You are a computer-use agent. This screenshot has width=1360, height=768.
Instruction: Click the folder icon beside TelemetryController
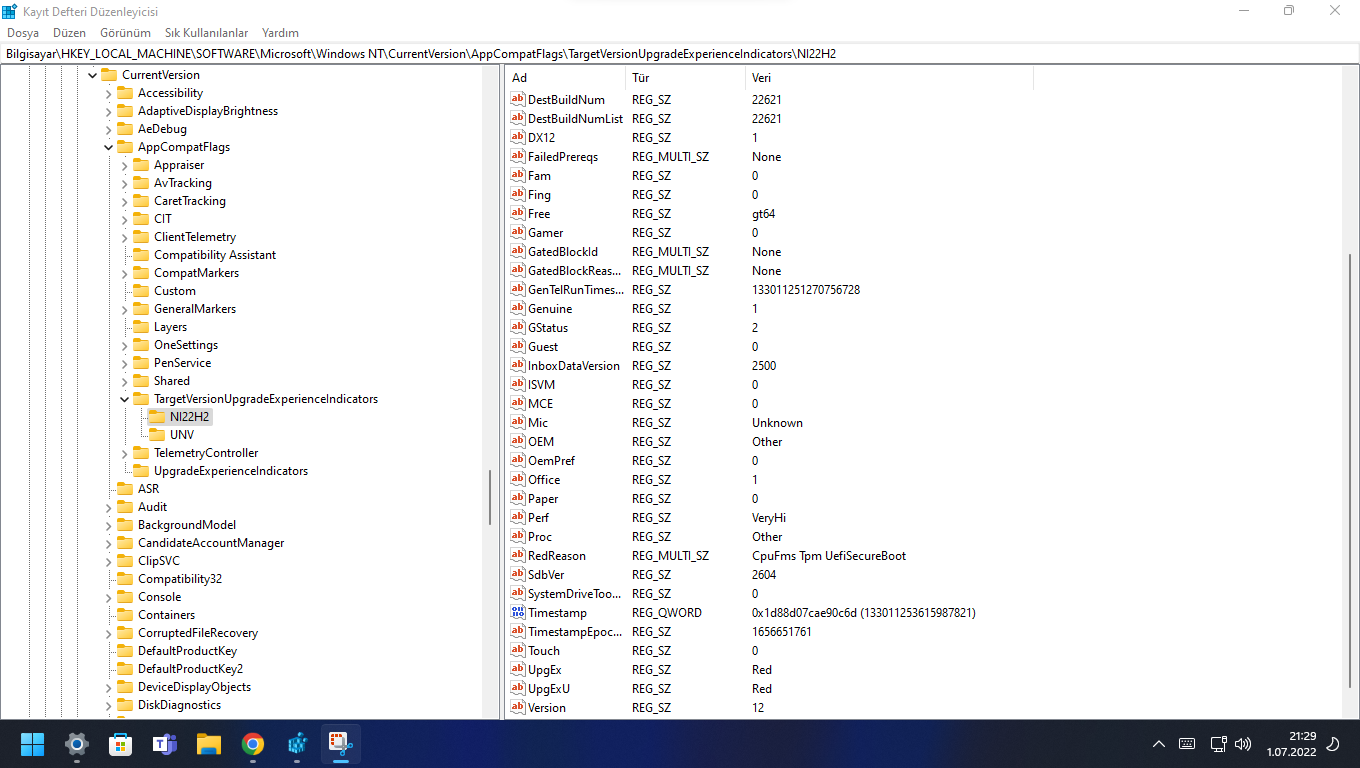[x=141, y=453]
